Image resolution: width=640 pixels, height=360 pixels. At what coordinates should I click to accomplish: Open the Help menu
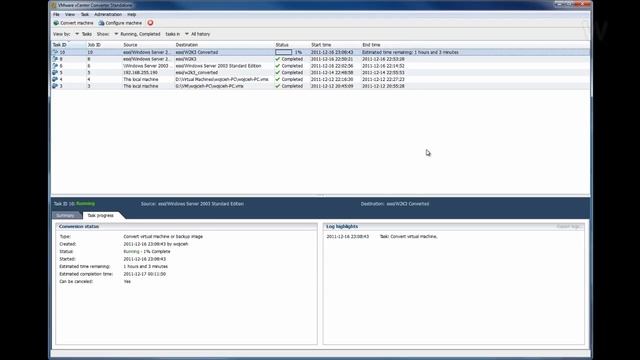pyautogui.click(x=131, y=15)
